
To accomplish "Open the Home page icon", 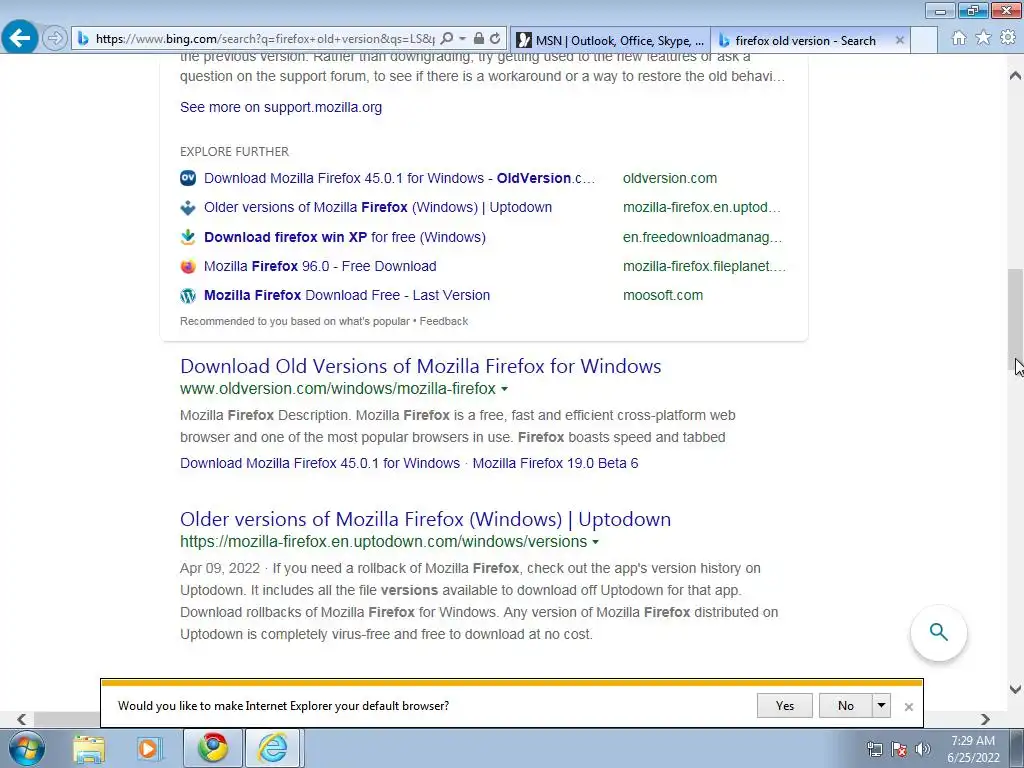I will pos(958,38).
